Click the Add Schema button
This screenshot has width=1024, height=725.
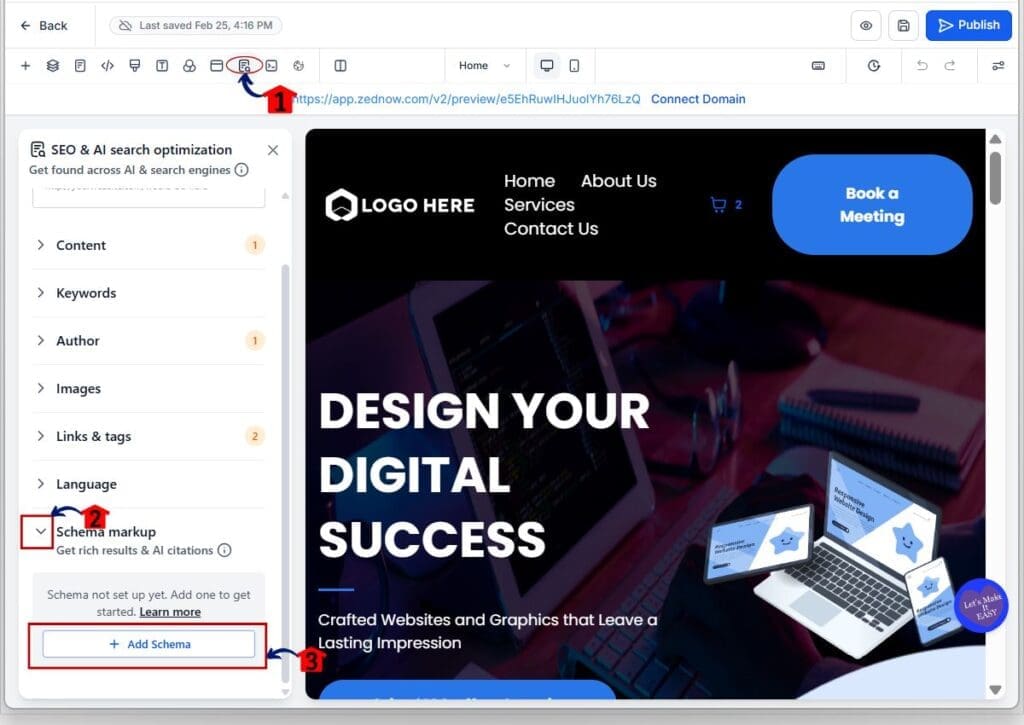point(149,645)
